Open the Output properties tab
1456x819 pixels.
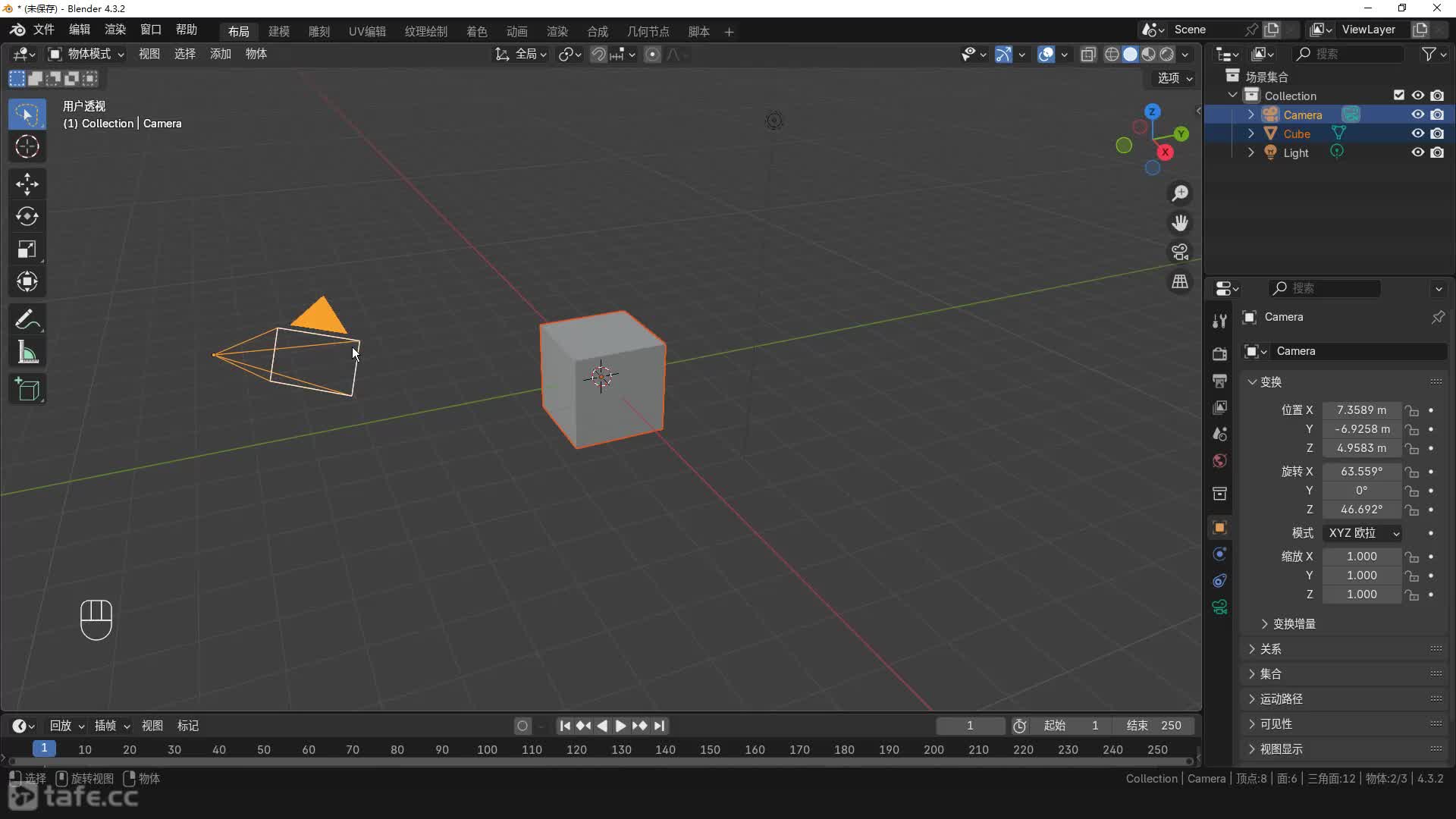click(1219, 381)
